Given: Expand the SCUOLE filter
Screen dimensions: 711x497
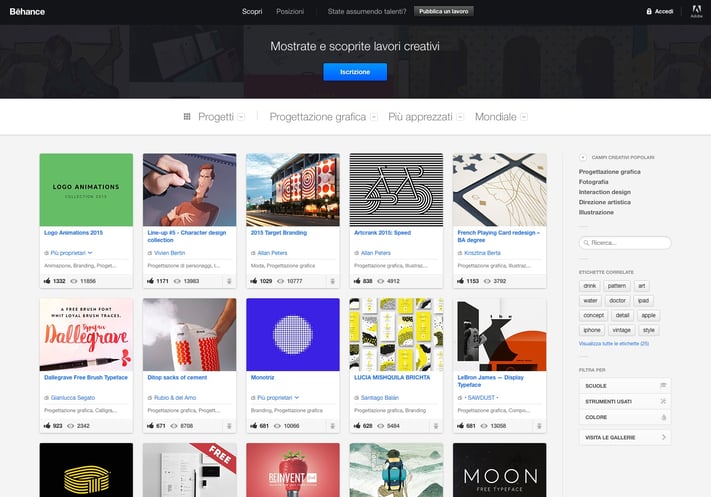Looking at the screenshot, I should (x=625, y=386).
